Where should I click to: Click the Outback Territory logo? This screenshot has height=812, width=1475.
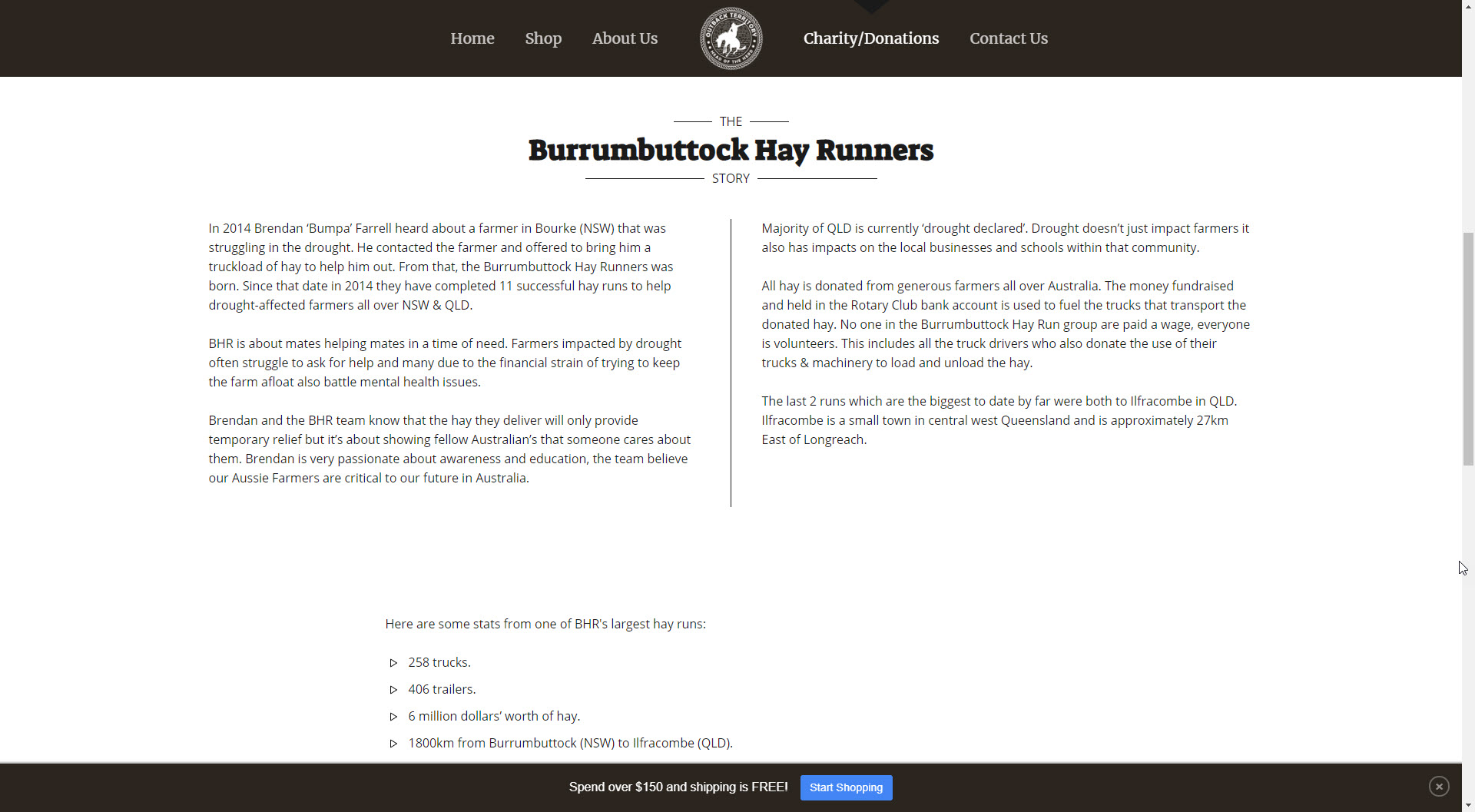(731, 38)
